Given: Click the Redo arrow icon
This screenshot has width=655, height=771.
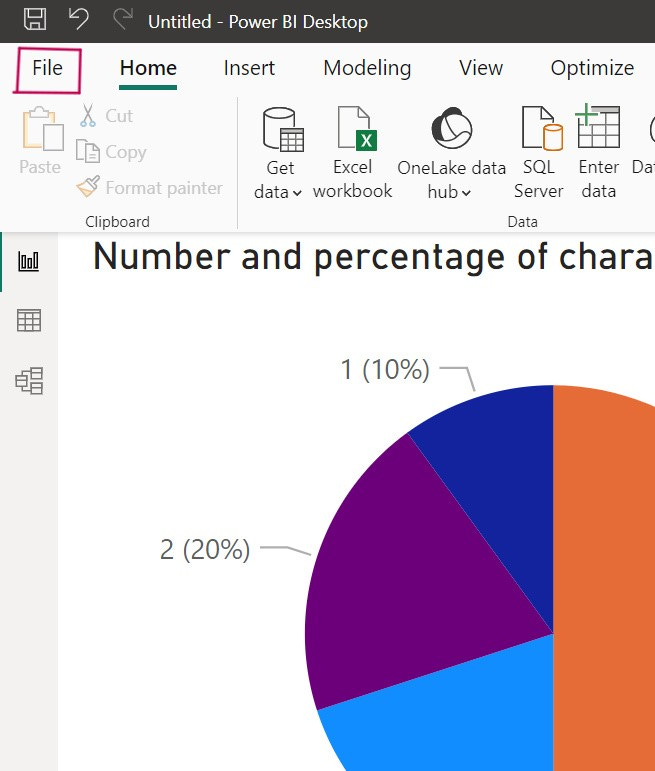Looking at the screenshot, I should (x=123, y=20).
